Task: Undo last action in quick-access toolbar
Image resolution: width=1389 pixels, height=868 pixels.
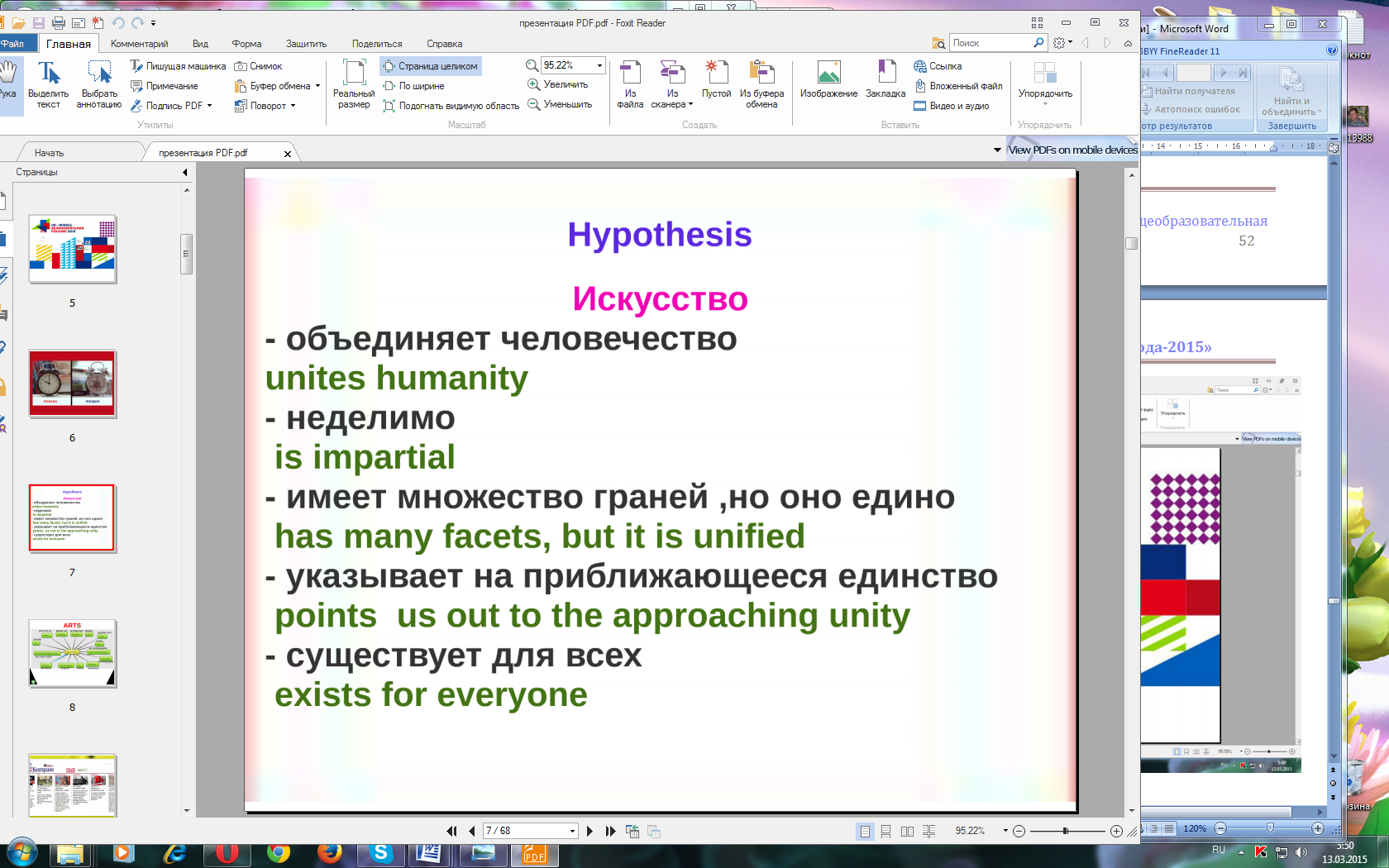Action: pyautogui.click(x=117, y=23)
